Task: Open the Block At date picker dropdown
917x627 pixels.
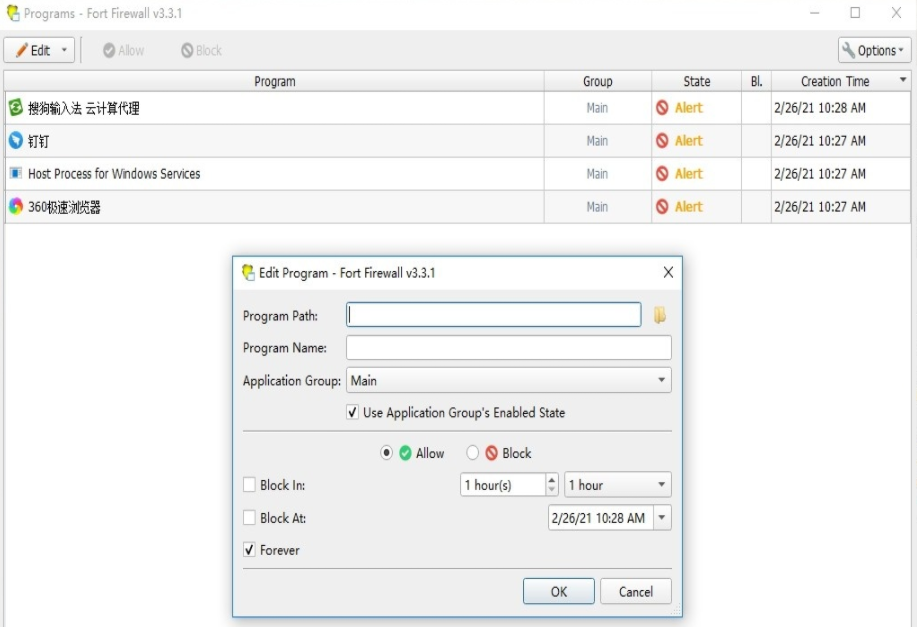Action: click(x=662, y=518)
